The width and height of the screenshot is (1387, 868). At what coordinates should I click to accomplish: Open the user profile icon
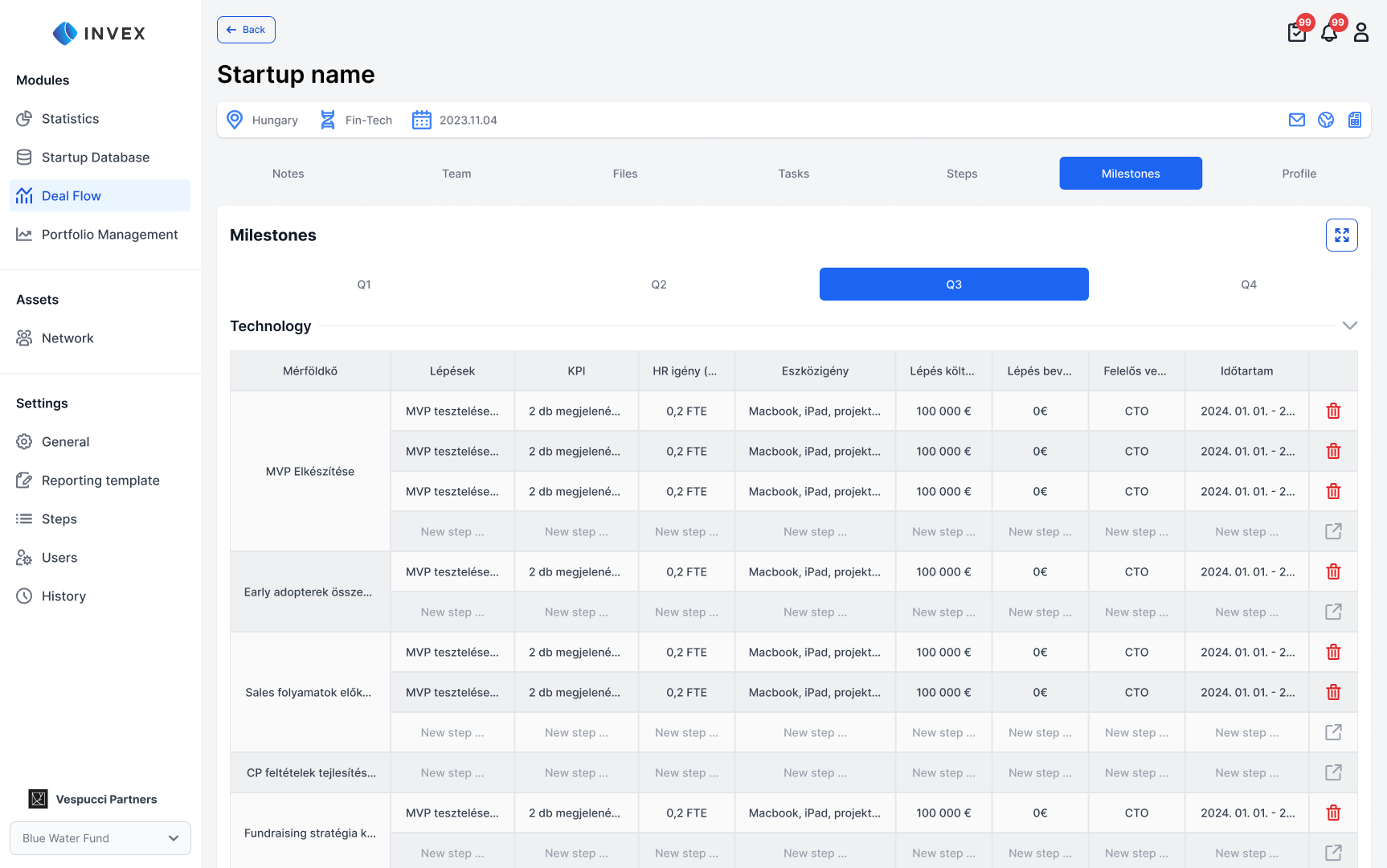(x=1360, y=33)
